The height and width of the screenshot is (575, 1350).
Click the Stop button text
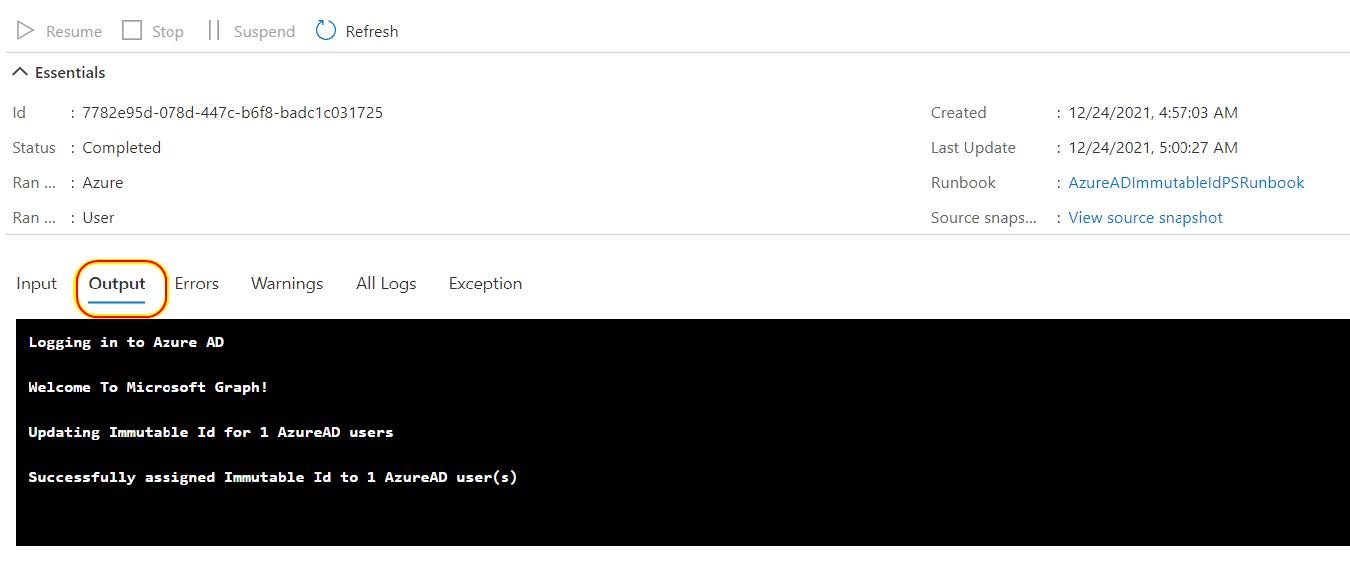tap(168, 32)
